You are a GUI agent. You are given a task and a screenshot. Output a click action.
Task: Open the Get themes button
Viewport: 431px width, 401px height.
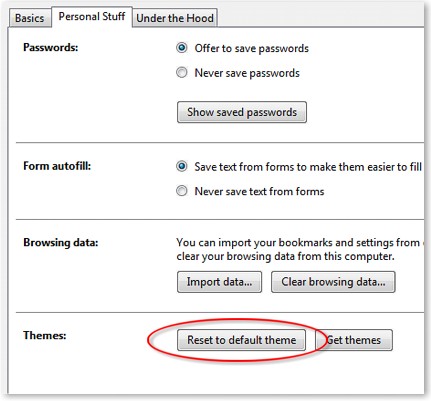(354, 340)
